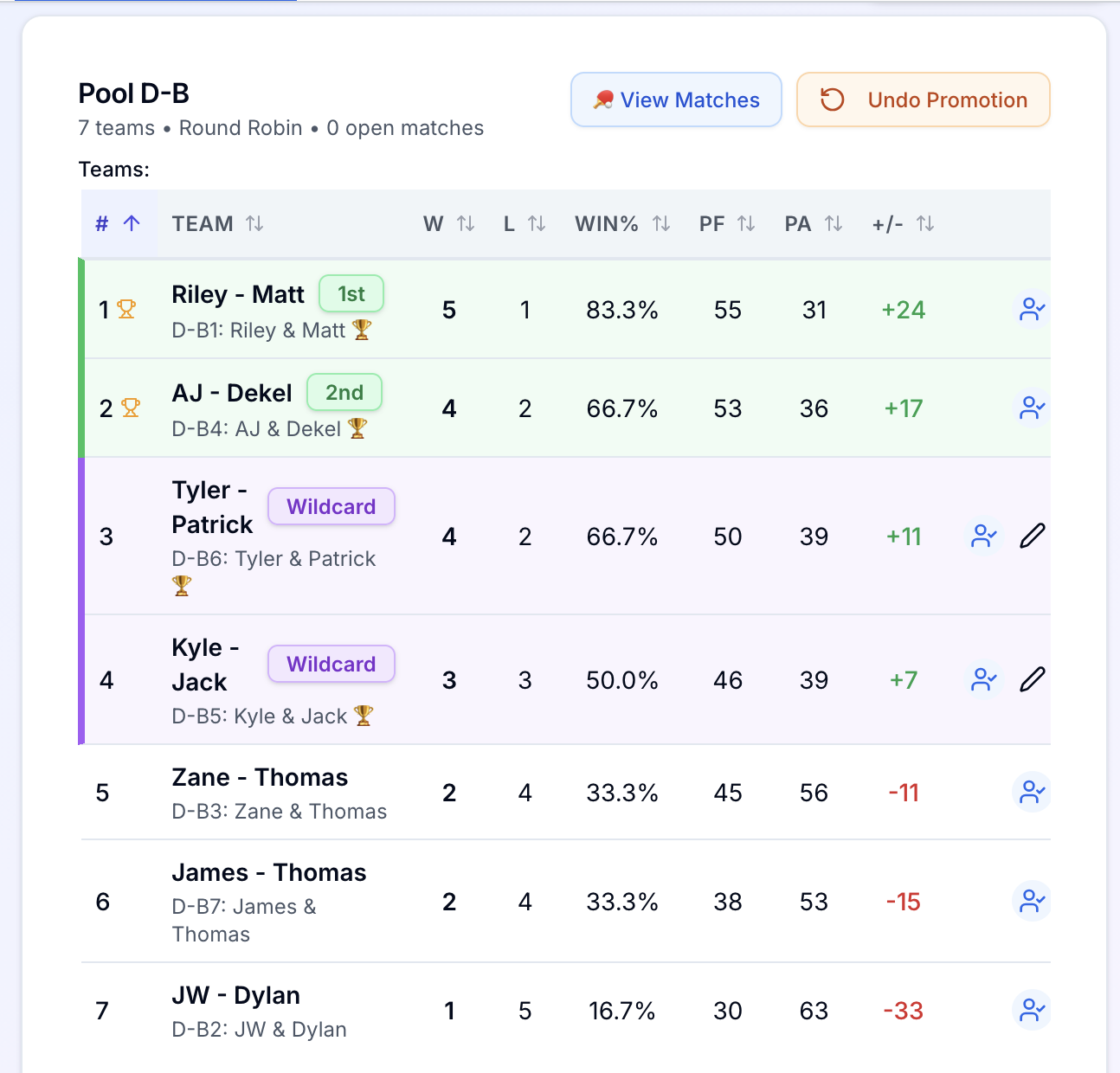This screenshot has height=1073, width=1120.
Task: Sort standings by W wins column
Action: coord(448,224)
